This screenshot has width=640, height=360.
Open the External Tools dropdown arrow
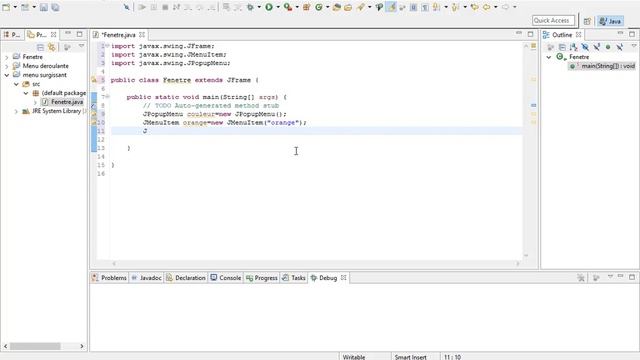coord(297,7)
